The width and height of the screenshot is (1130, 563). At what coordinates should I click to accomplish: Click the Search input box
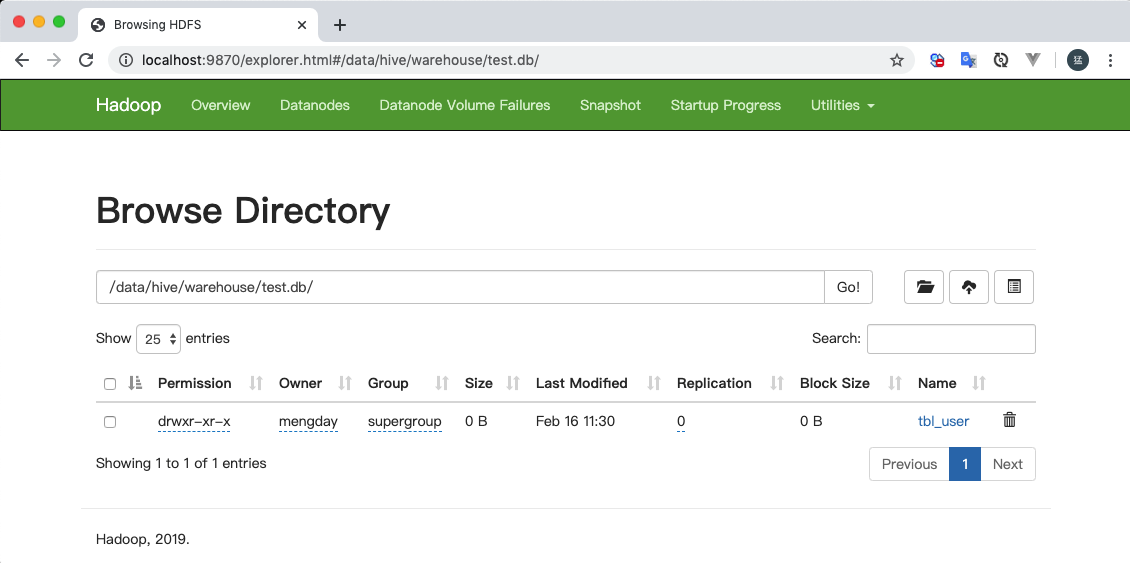click(x=951, y=339)
